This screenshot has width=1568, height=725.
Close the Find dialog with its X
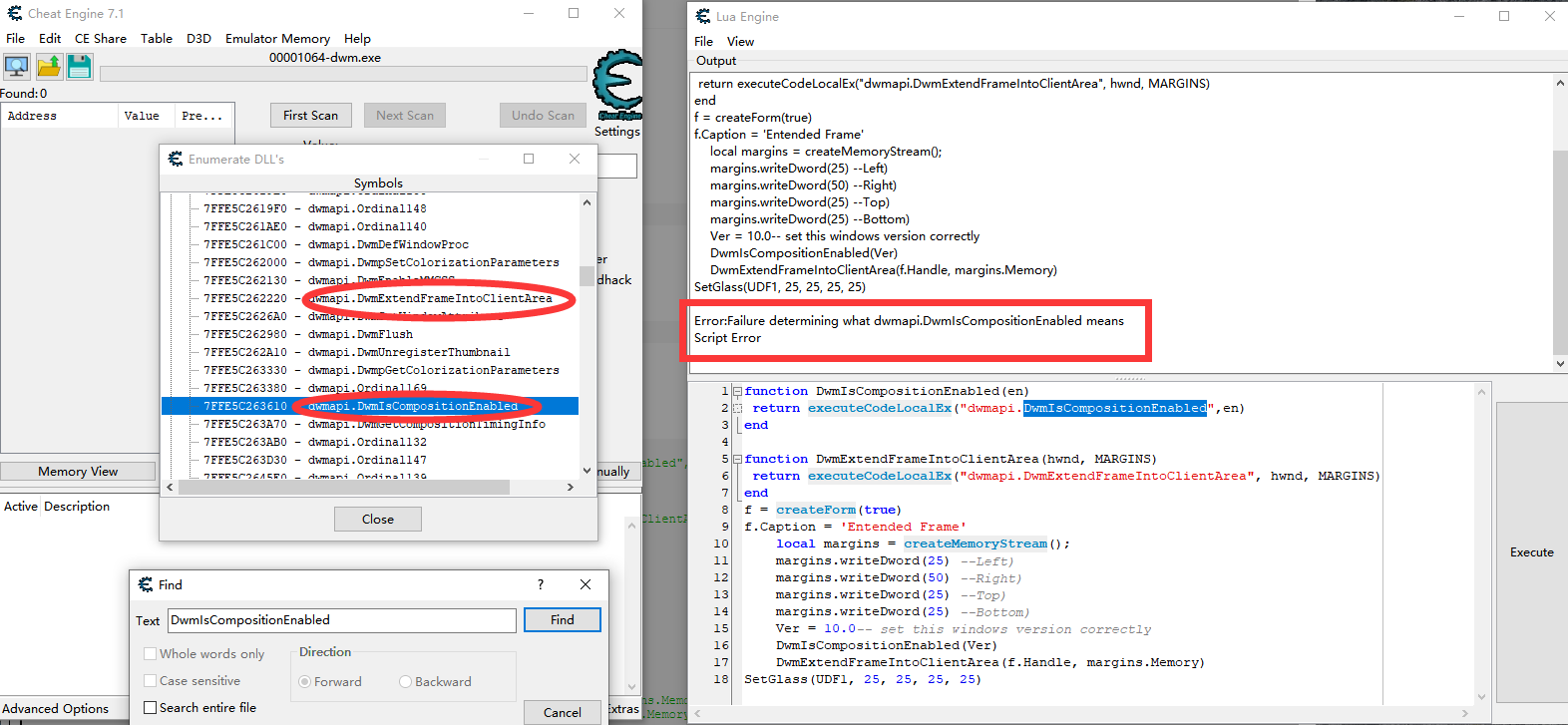point(586,584)
